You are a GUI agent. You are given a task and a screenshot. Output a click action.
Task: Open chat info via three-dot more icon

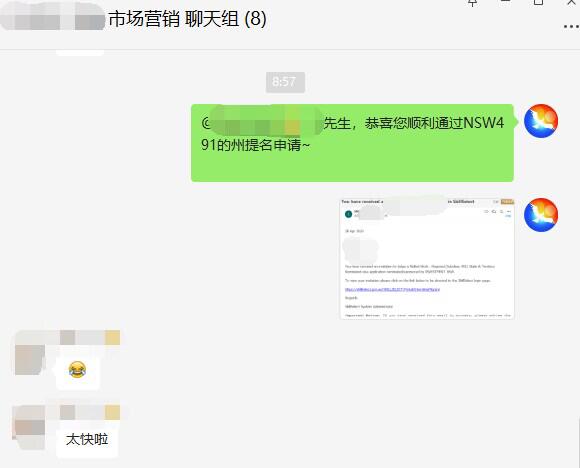(x=571, y=27)
